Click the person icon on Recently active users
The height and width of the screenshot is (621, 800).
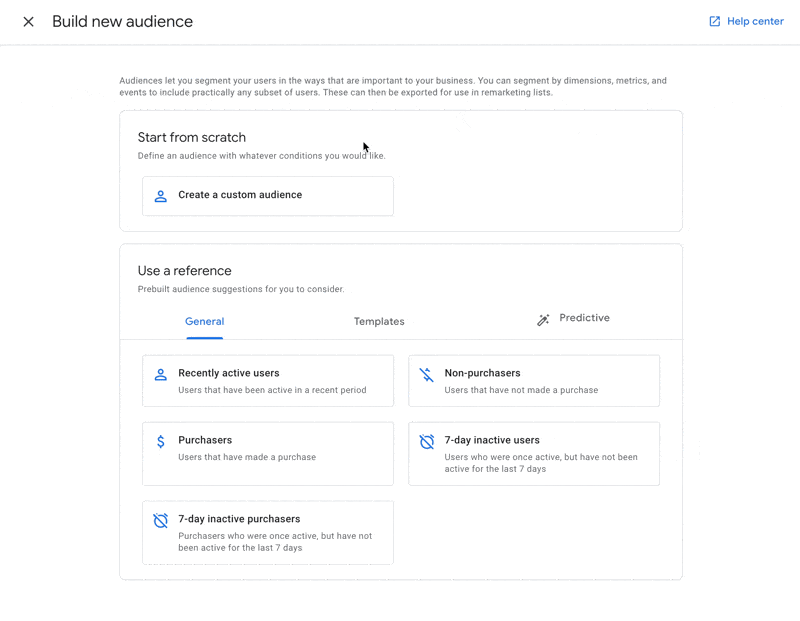pyautogui.click(x=161, y=375)
